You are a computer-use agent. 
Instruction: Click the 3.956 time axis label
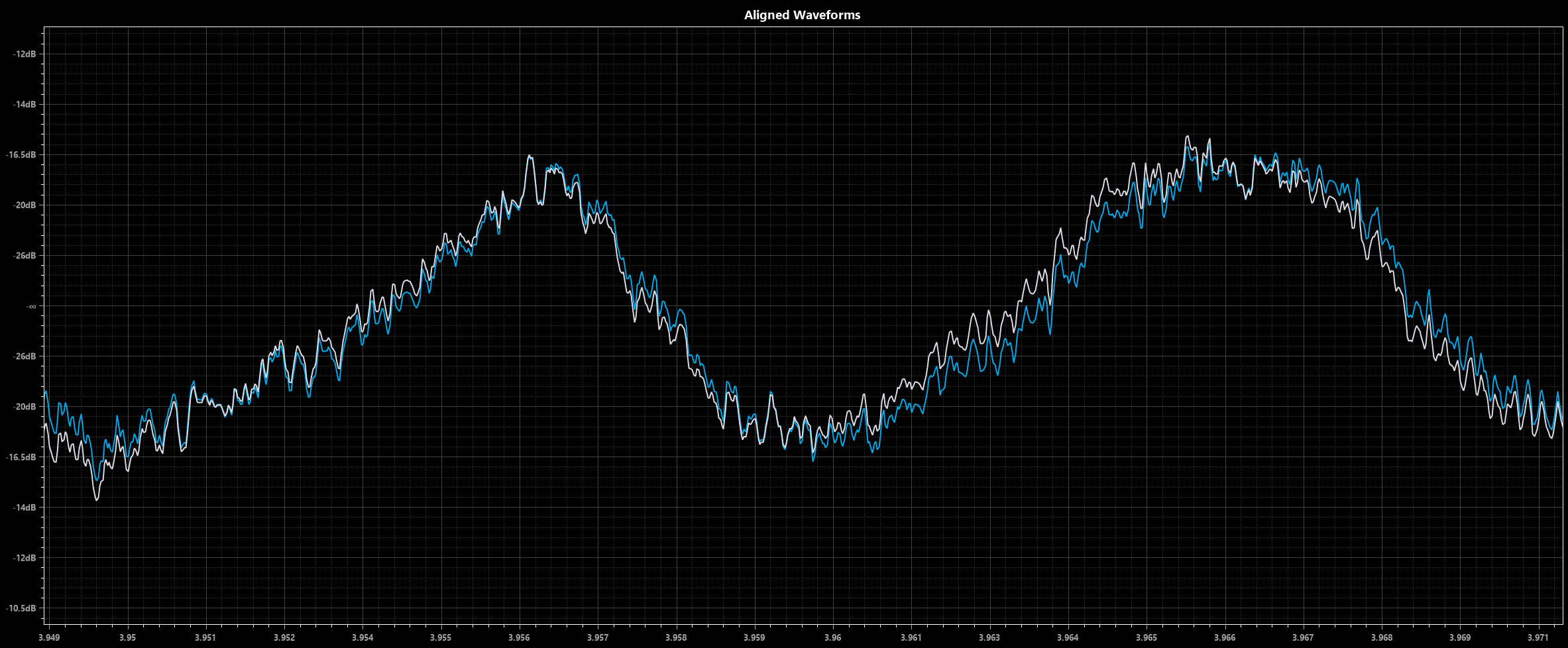click(x=519, y=638)
